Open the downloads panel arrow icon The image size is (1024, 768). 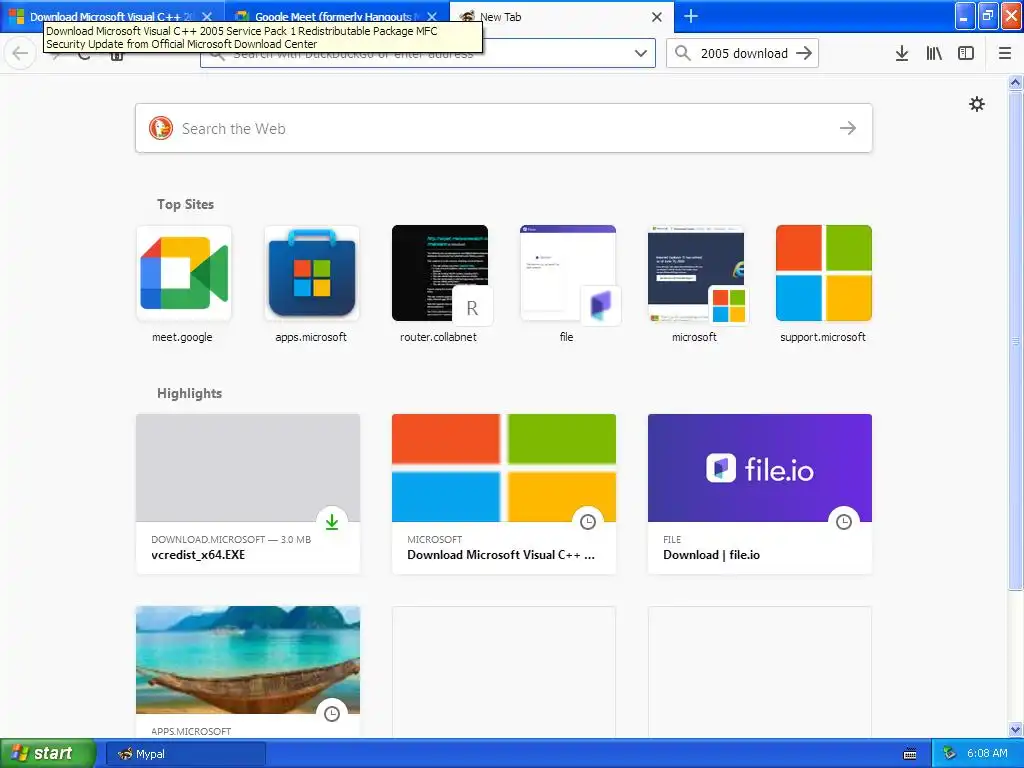coord(902,54)
